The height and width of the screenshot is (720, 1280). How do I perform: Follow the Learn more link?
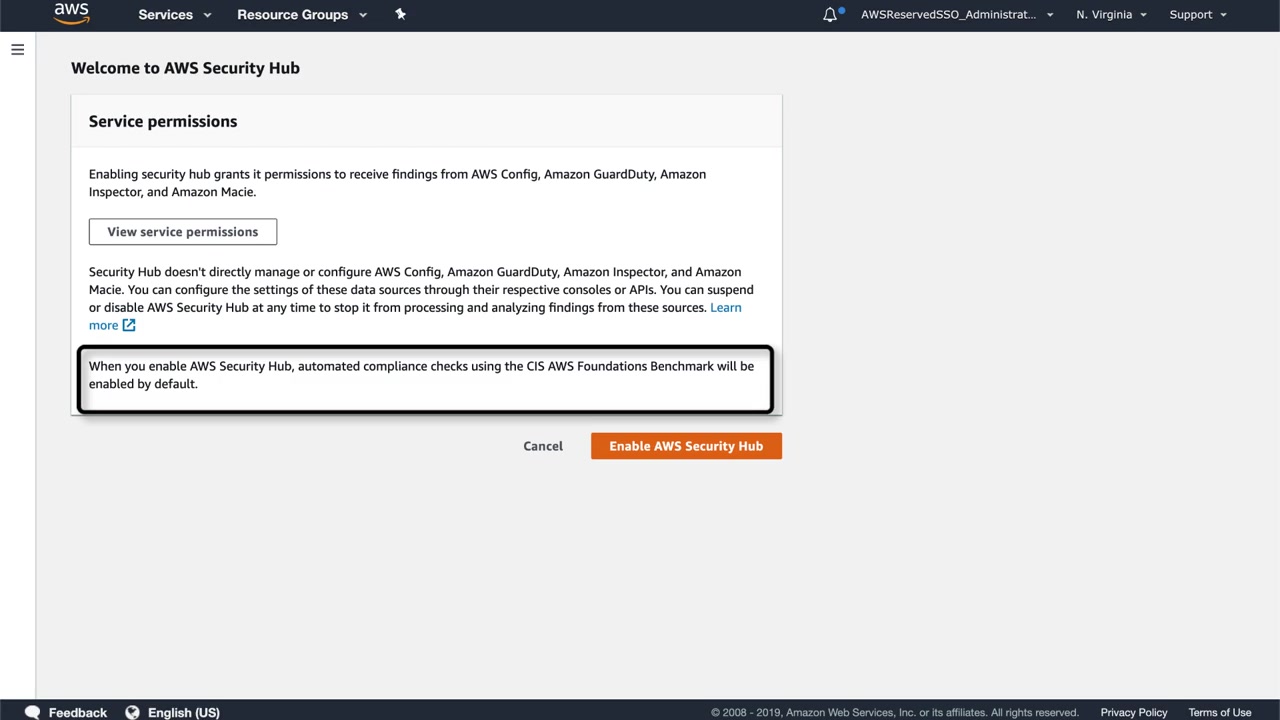pos(726,308)
